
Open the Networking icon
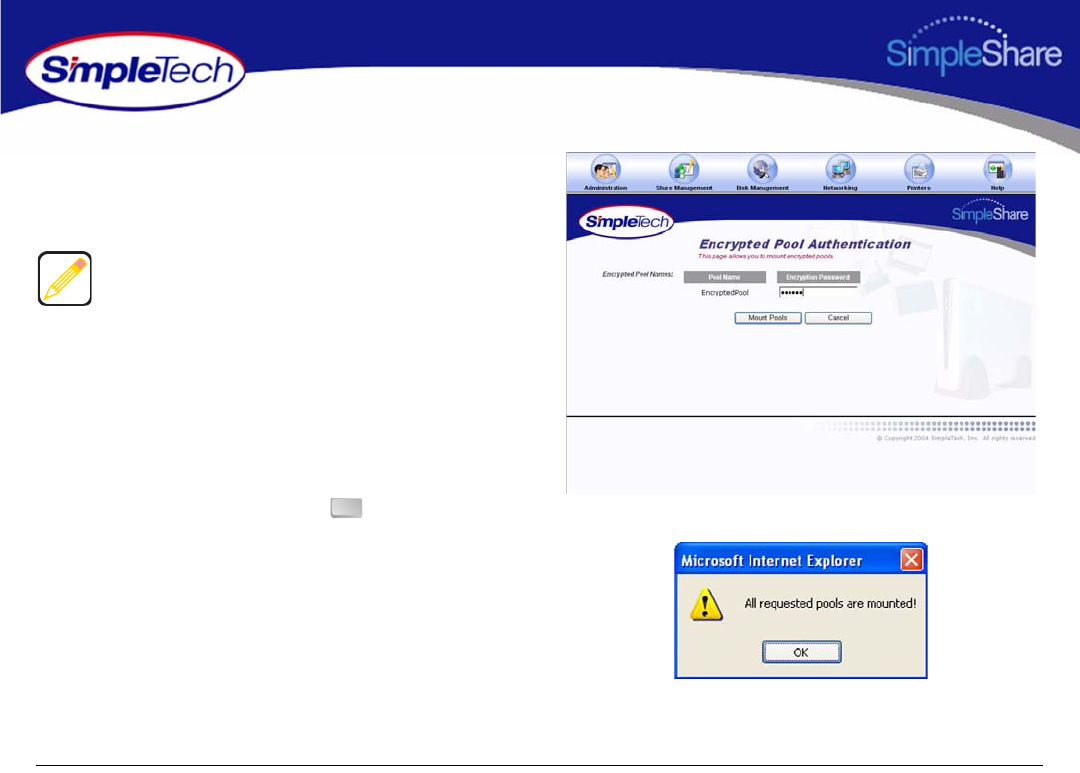pos(840,172)
